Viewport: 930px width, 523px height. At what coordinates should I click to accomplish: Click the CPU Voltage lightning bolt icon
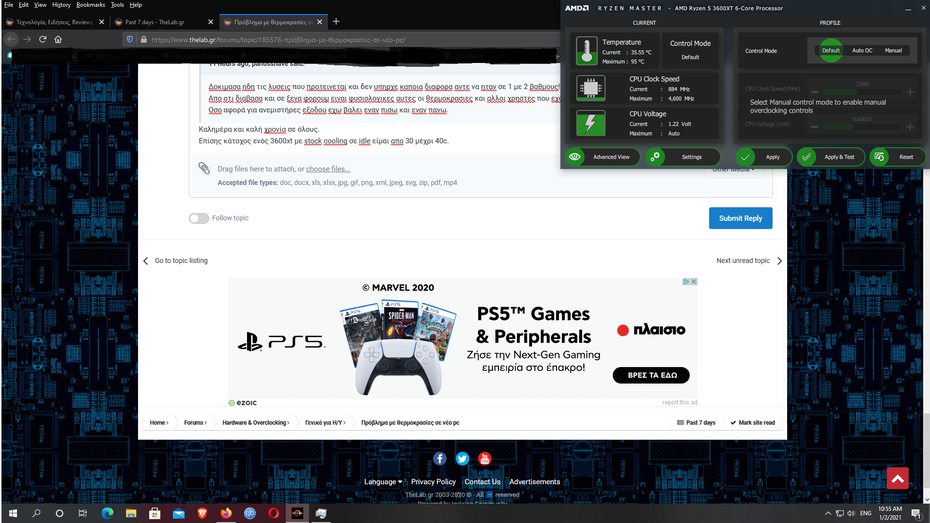click(590, 124)
